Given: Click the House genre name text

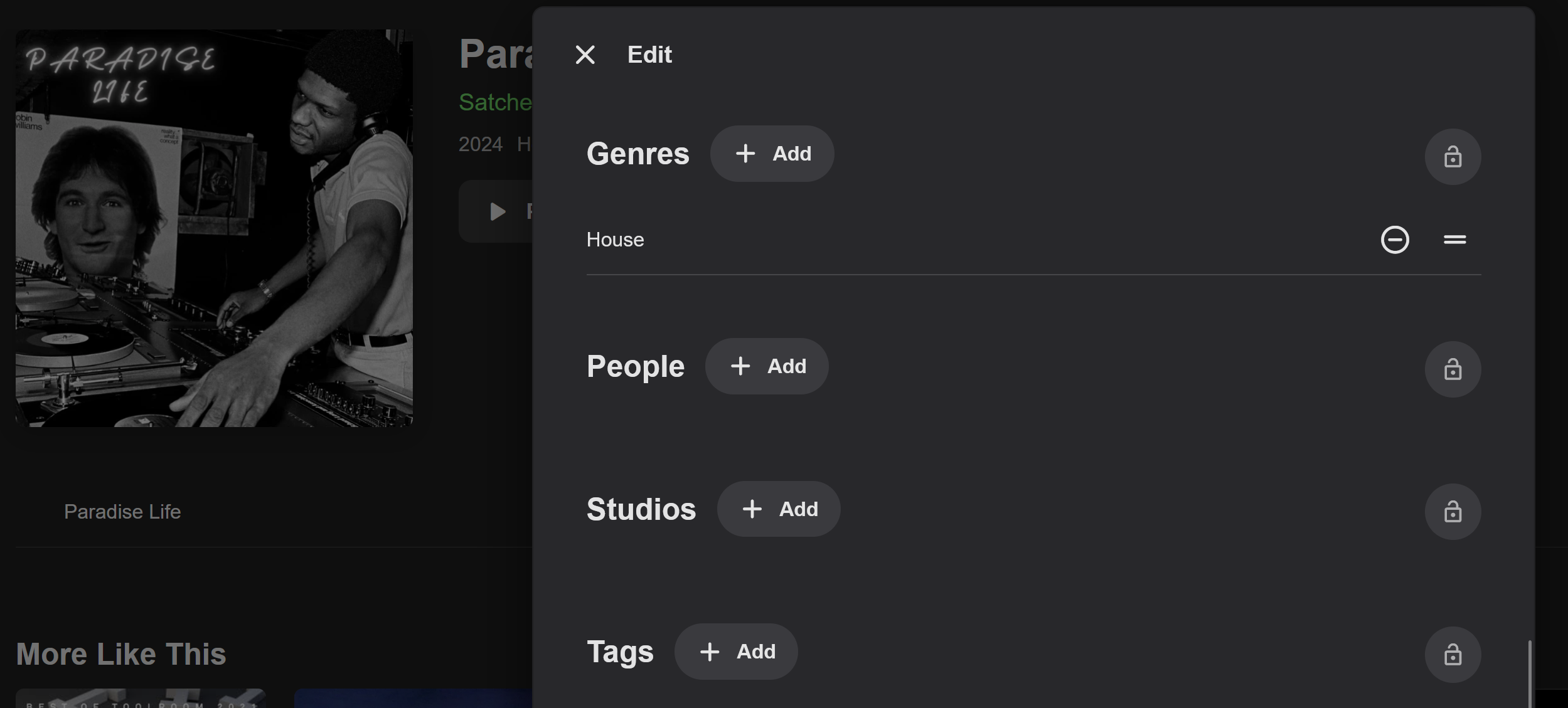Looking at the screenshot, I should click(x=615, y=240).
